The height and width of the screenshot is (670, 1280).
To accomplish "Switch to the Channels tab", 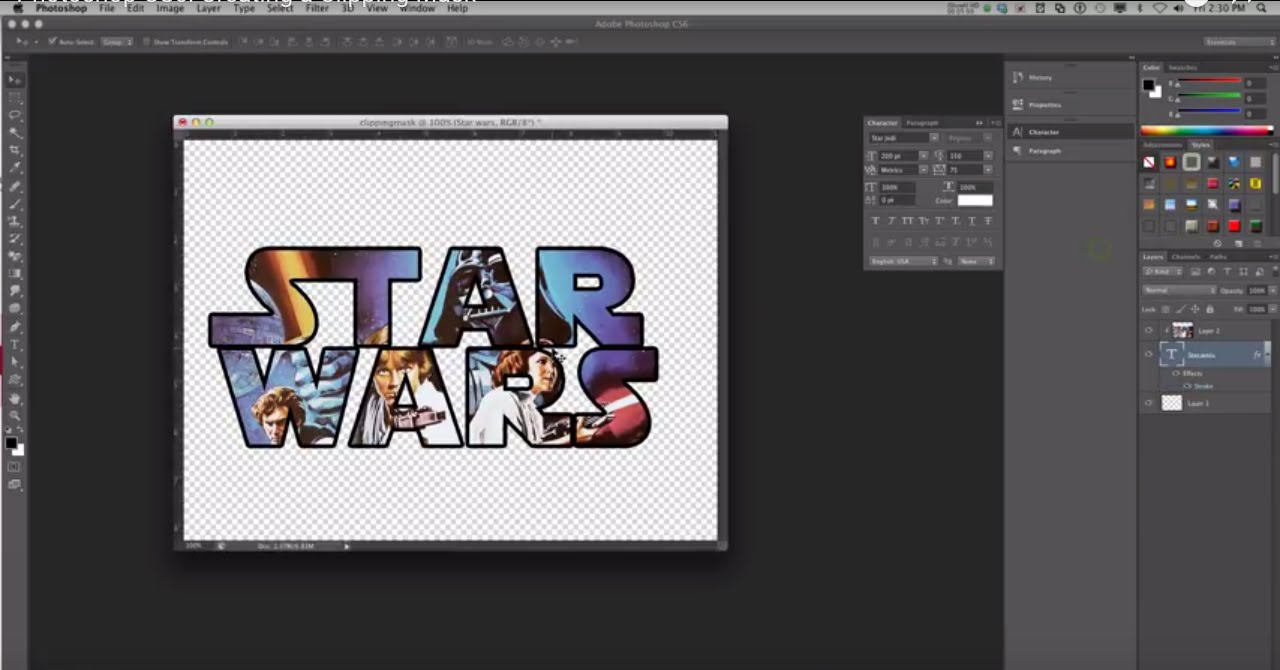I will coord(1185,257).
